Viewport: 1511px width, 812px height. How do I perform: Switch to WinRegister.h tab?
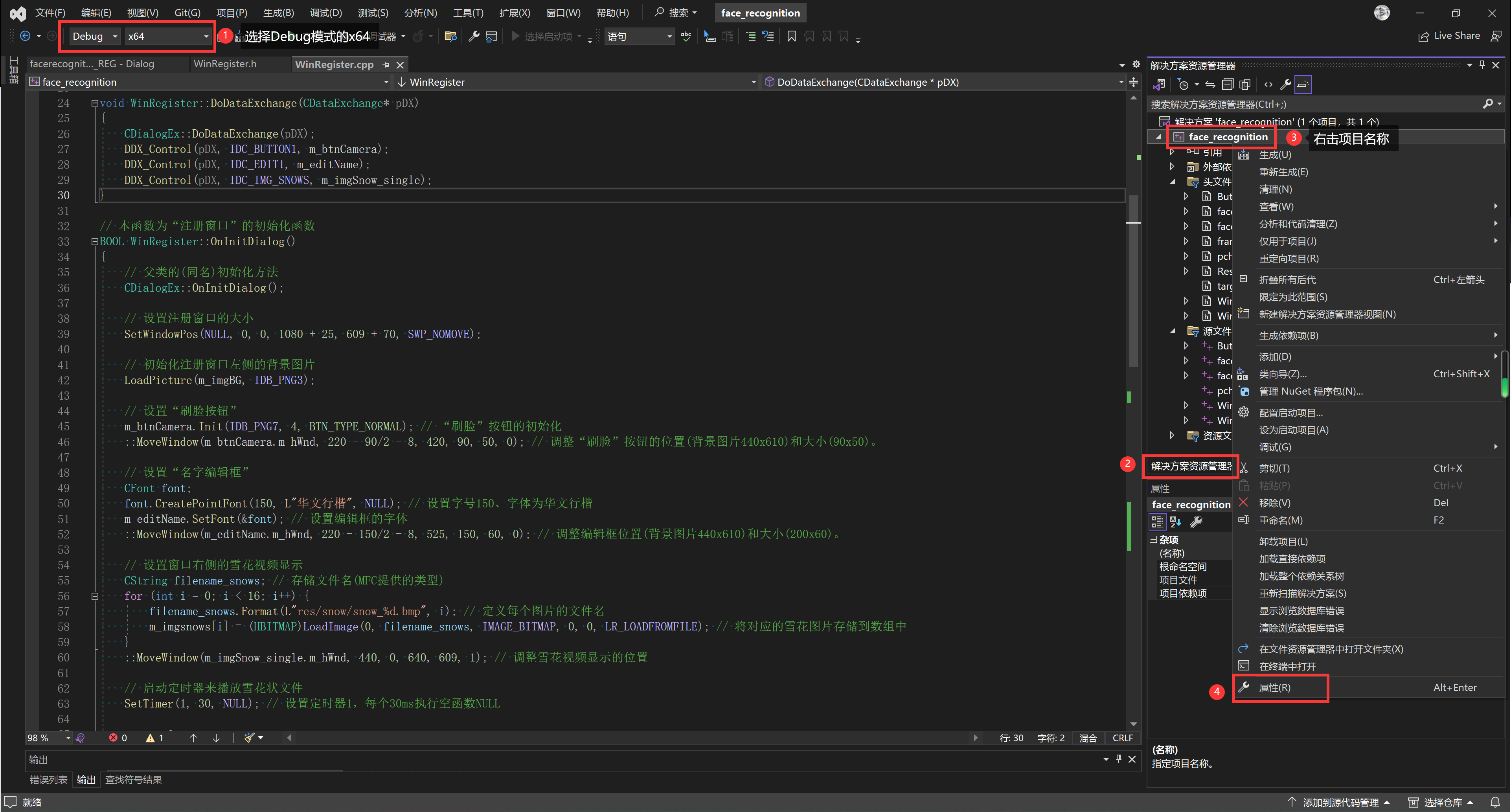[x=225, y=64]
